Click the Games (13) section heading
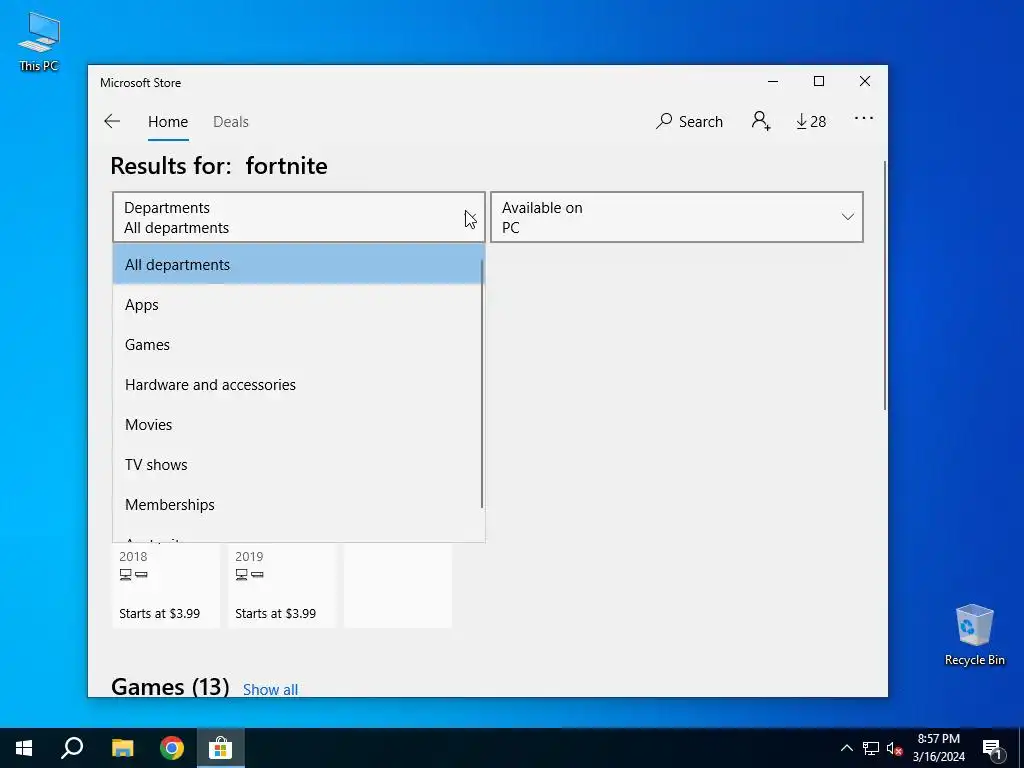Screen dimensions: 1024x768 pos(170,687)
